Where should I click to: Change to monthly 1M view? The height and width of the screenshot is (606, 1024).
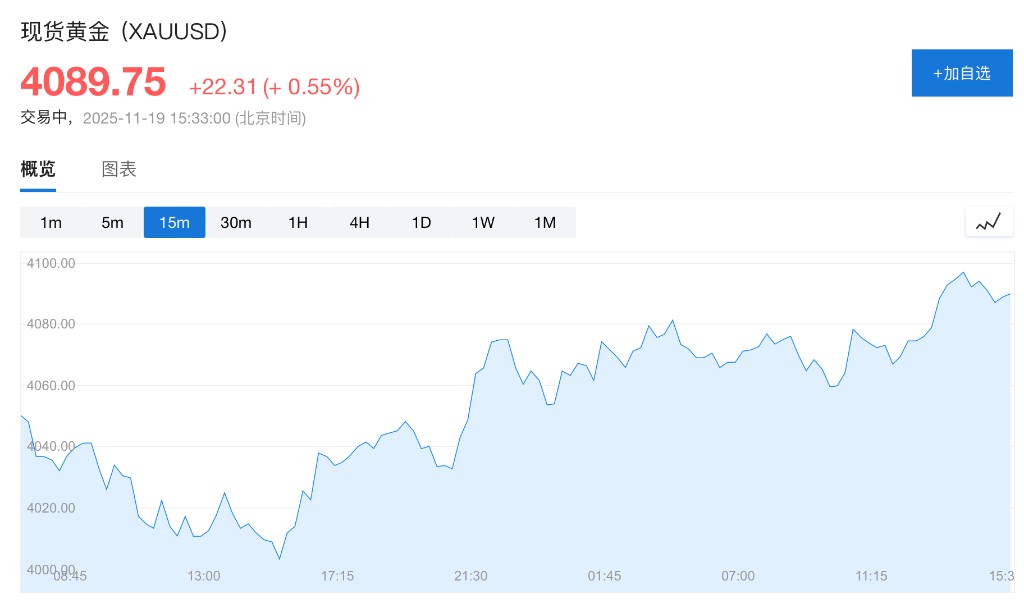coord(545,222)
